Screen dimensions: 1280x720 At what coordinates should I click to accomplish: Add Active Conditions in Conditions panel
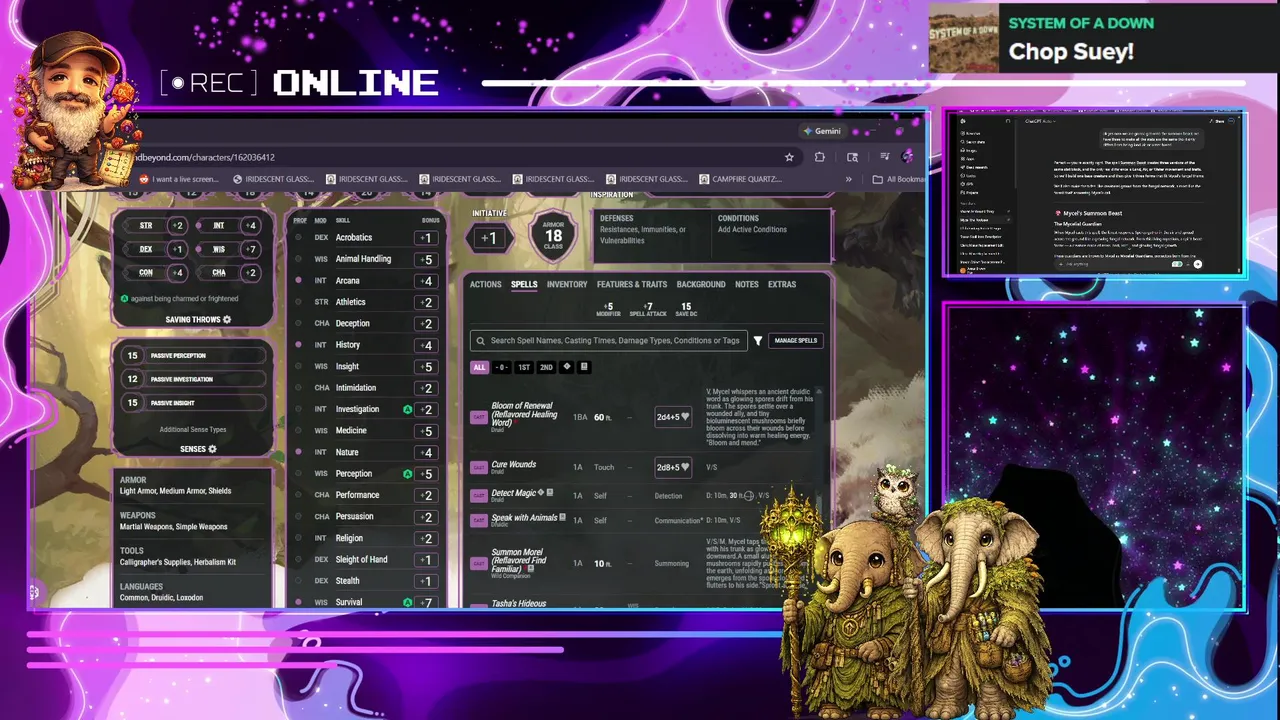click(x=752, y=230)
